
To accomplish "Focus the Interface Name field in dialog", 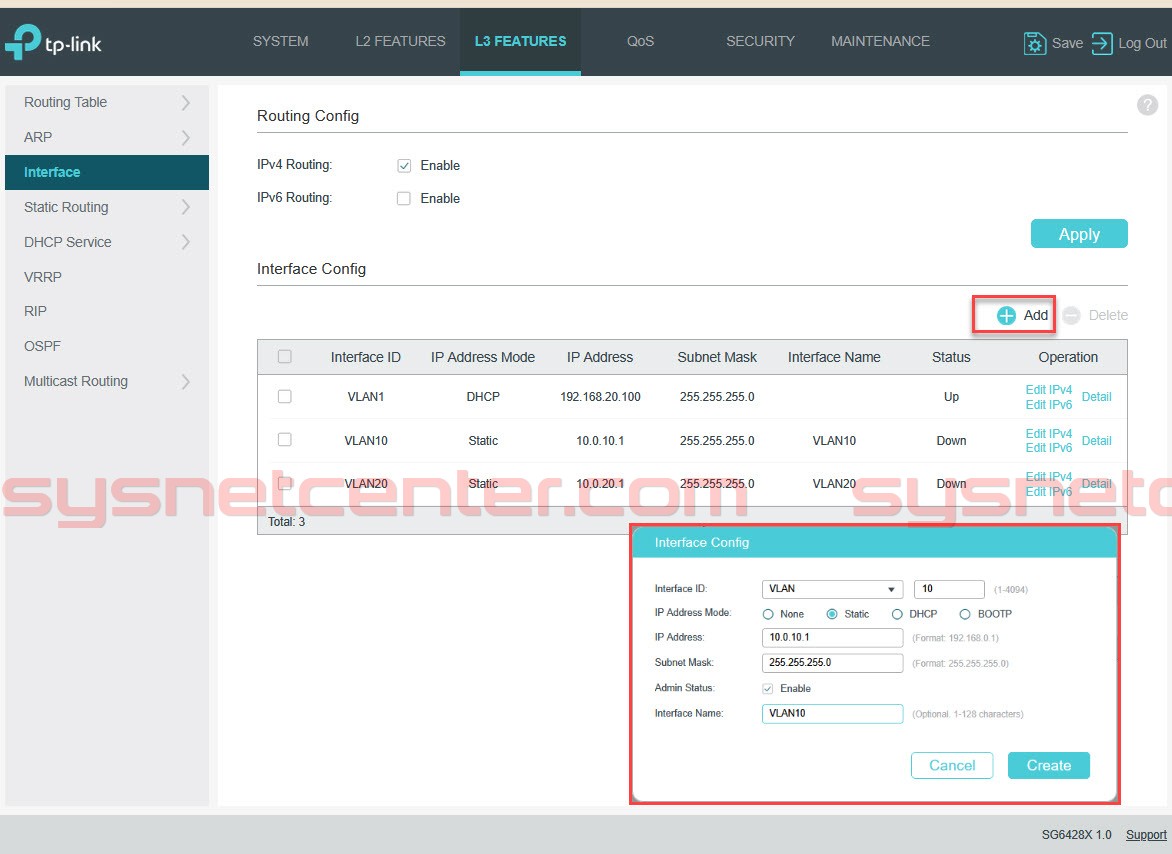I will tap(832, 714).
